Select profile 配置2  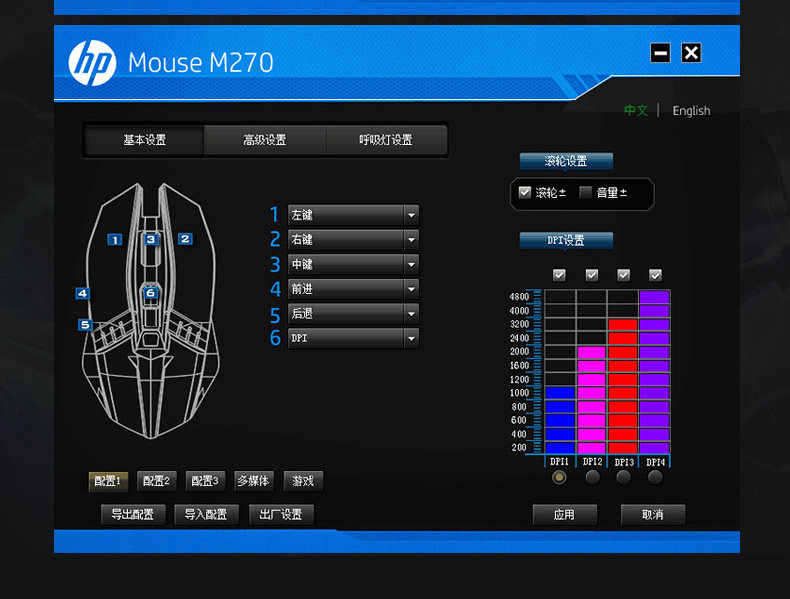point(156,481)
